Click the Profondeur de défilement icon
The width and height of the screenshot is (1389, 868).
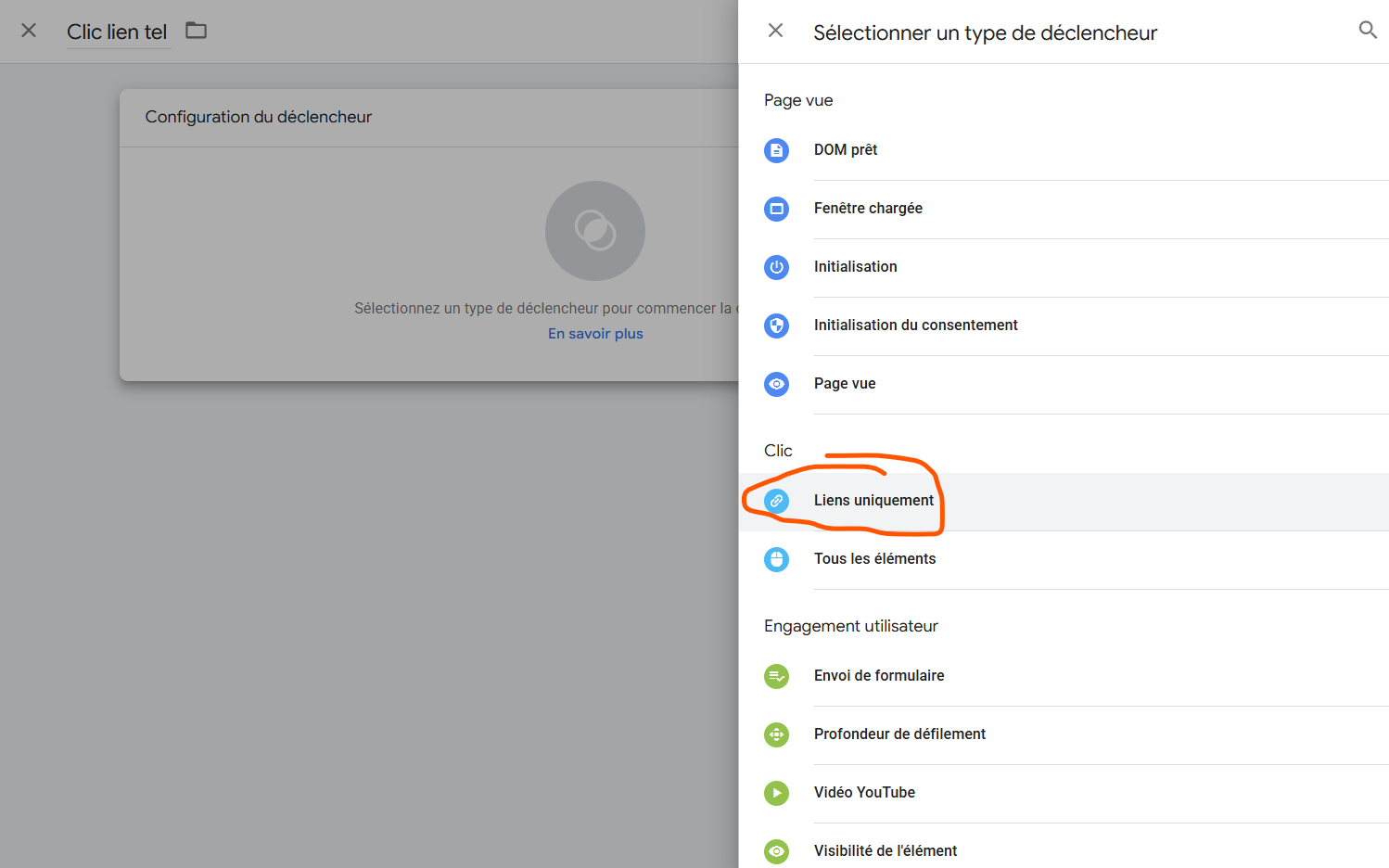click(776, 734)
